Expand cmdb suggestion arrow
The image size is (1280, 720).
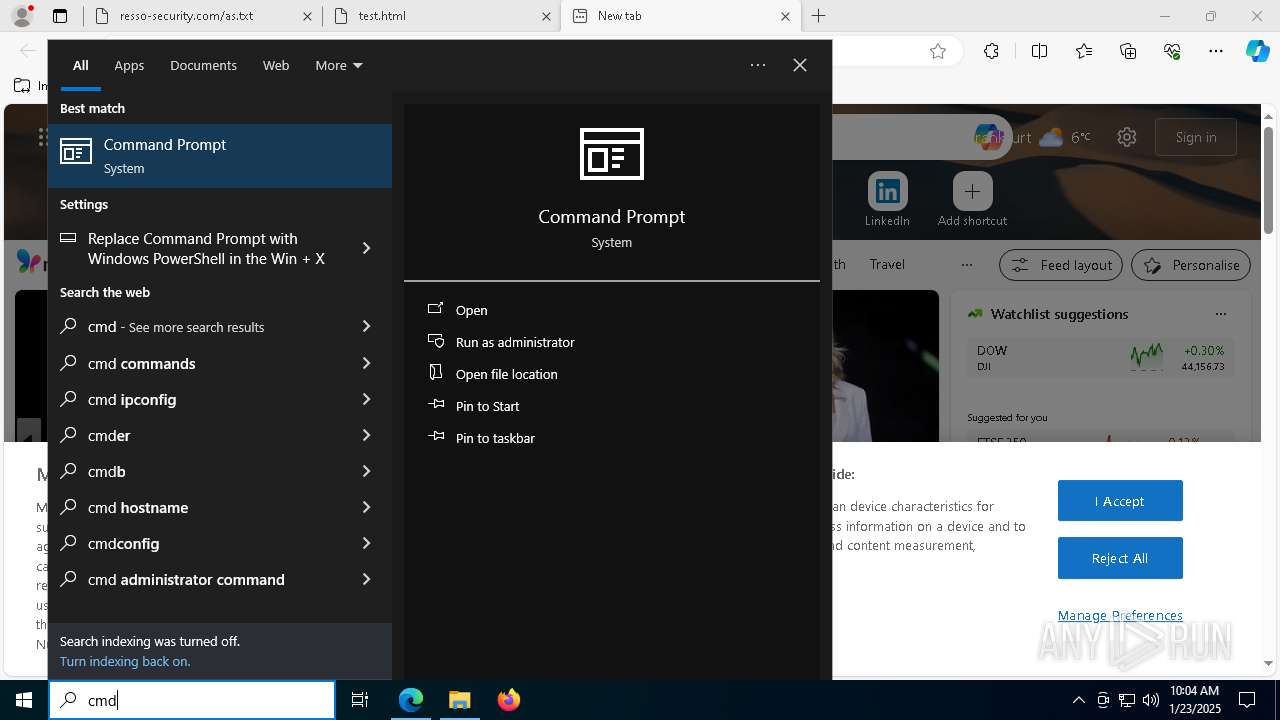pyautogui.click(x=366, y=471)
